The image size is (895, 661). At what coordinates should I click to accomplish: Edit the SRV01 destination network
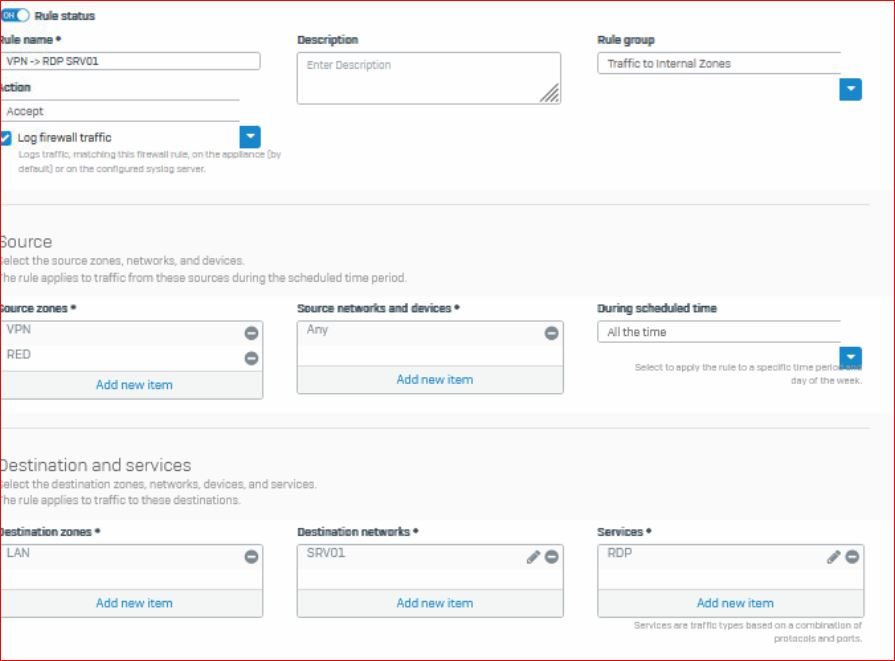pos(534,557)
